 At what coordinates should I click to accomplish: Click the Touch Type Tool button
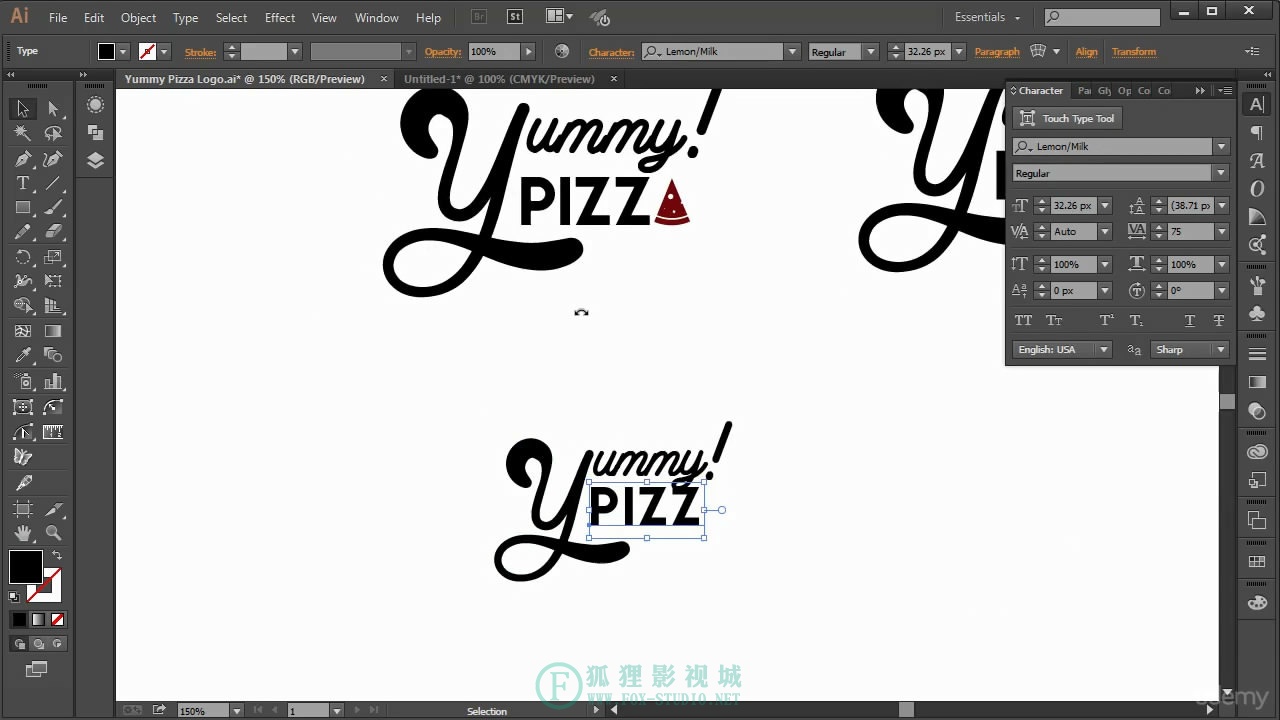[1067, 118]
